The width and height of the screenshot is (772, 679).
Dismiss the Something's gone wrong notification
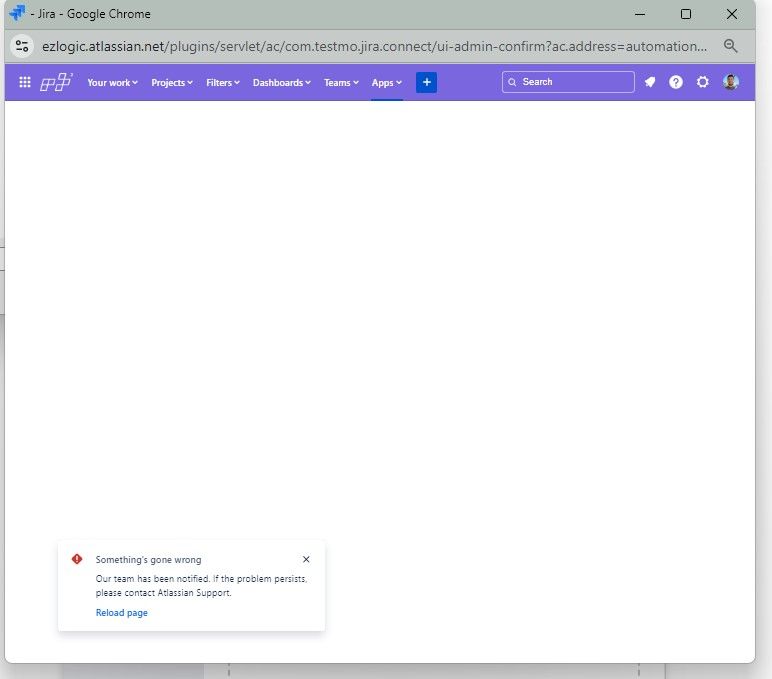point(306,559)
